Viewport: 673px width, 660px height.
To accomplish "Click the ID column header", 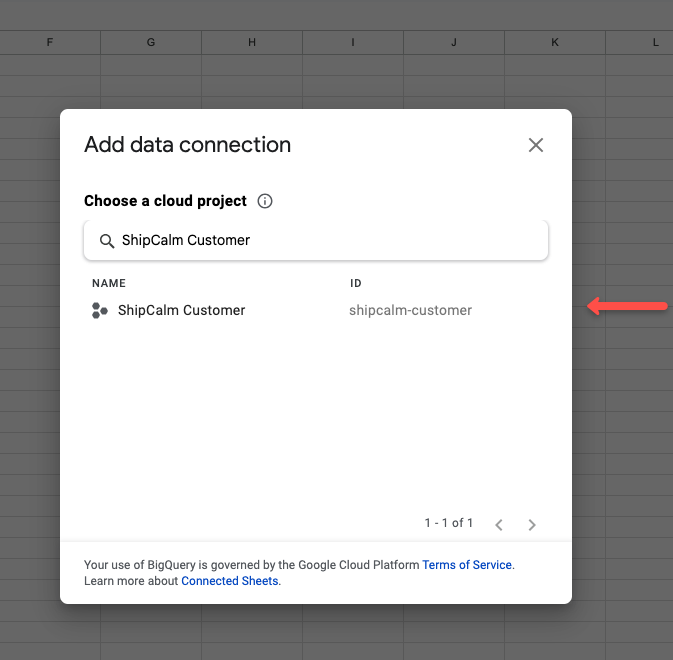I will tap(356, 283).
